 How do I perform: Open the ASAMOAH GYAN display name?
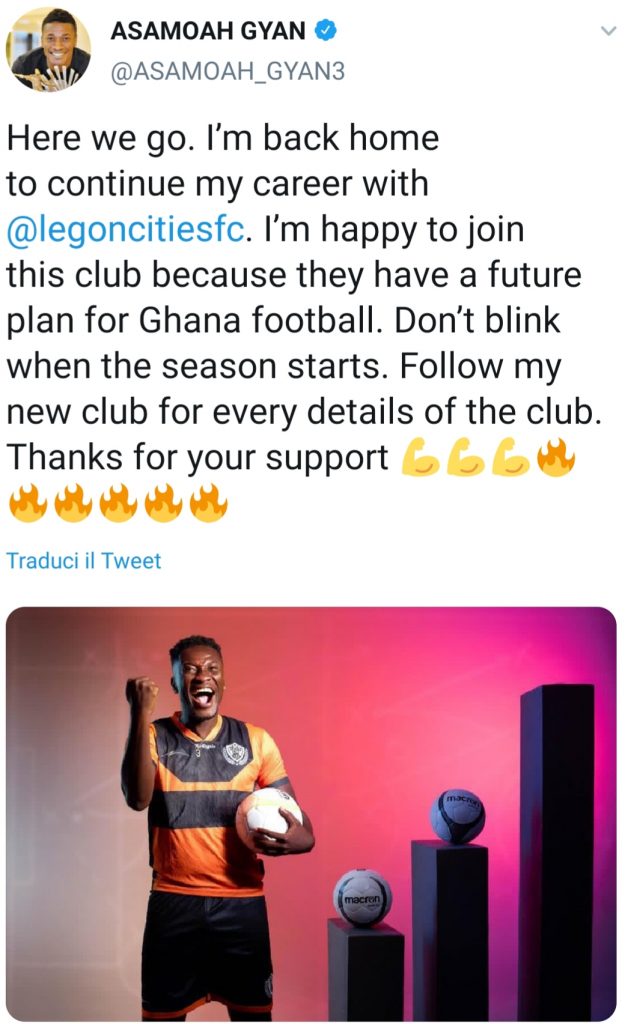click(208, 31)
